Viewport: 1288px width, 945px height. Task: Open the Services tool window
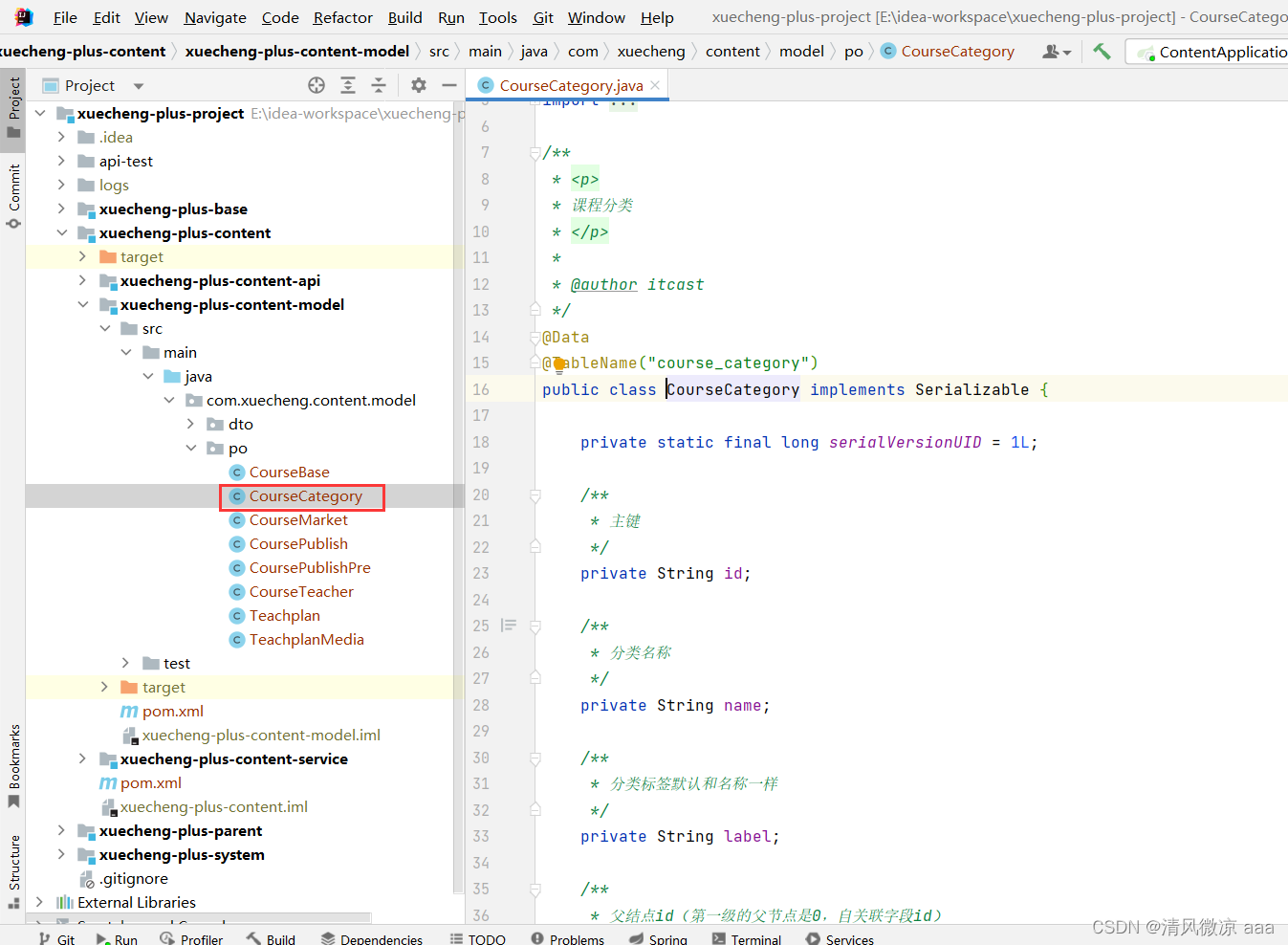(x=840, y=939)
